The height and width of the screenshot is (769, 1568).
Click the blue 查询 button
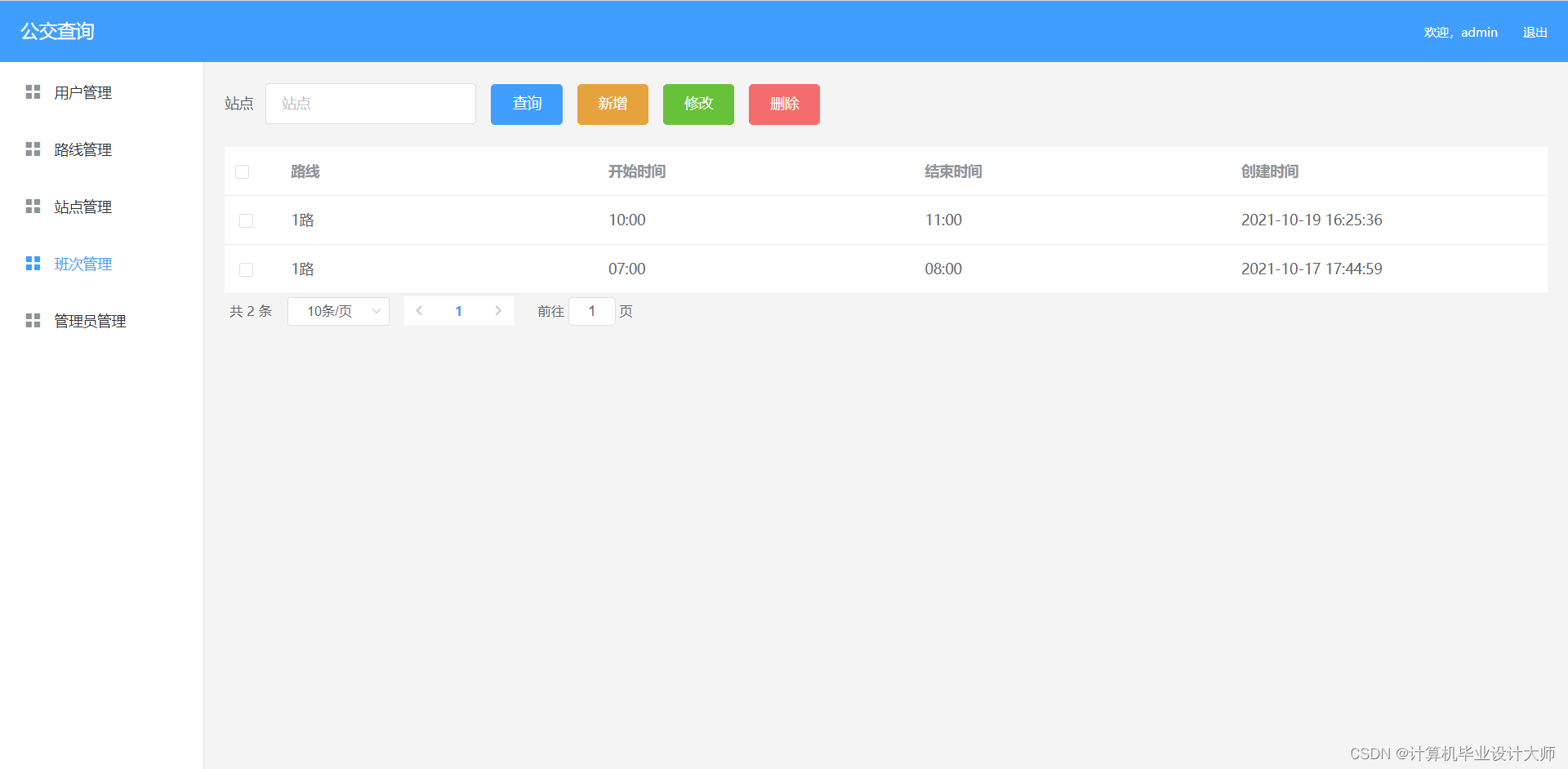coord(527,104)
